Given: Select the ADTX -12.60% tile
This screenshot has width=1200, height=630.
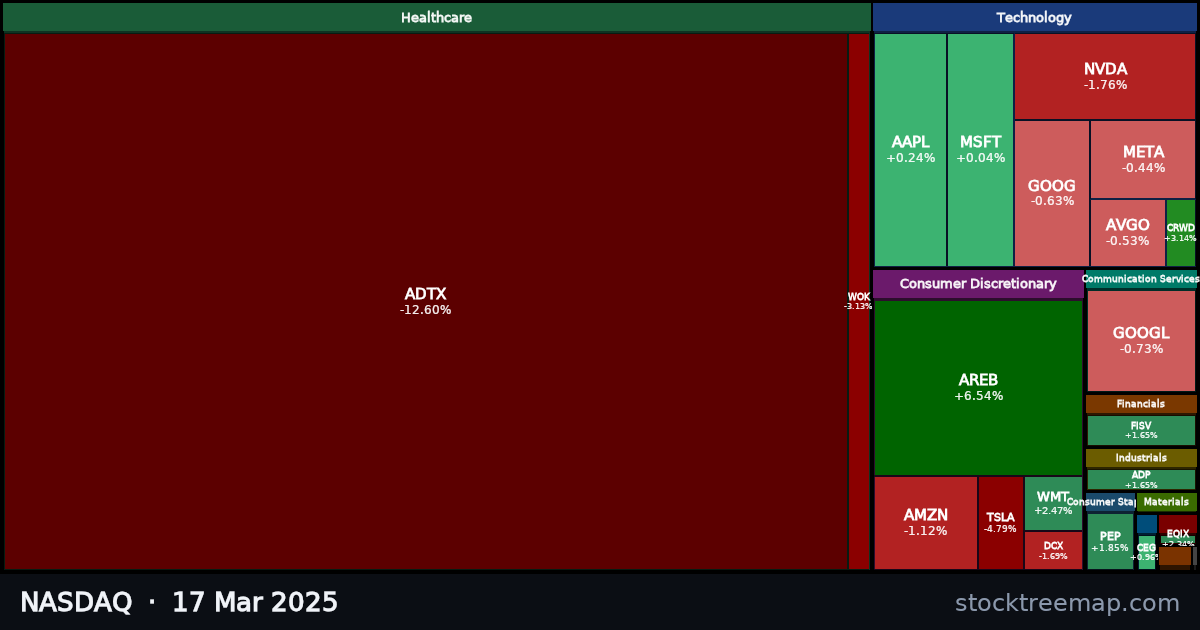Looking at the screenshot, I should click(426, 301).
